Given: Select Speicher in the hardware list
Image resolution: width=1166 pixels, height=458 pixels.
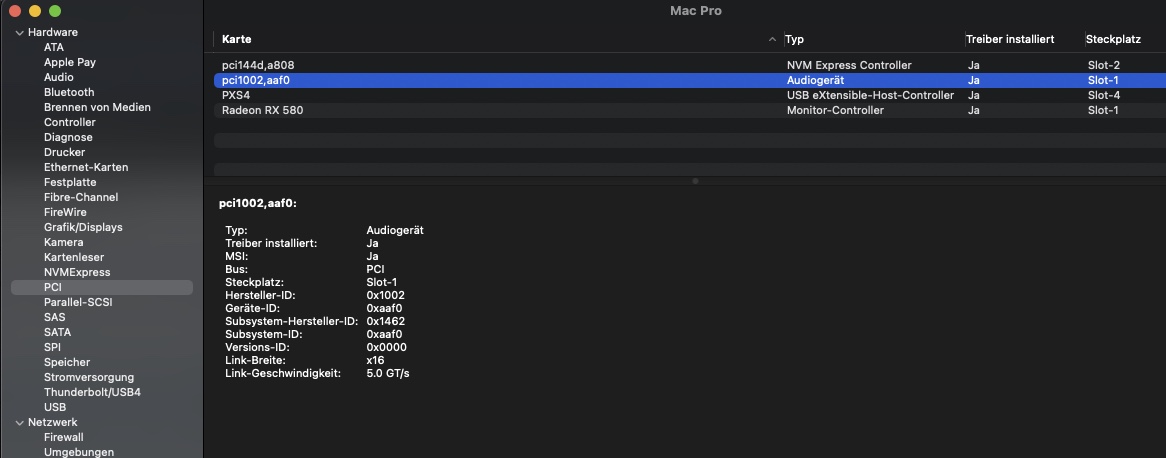Looking at the screenshot, I should (x=67, y=362).
